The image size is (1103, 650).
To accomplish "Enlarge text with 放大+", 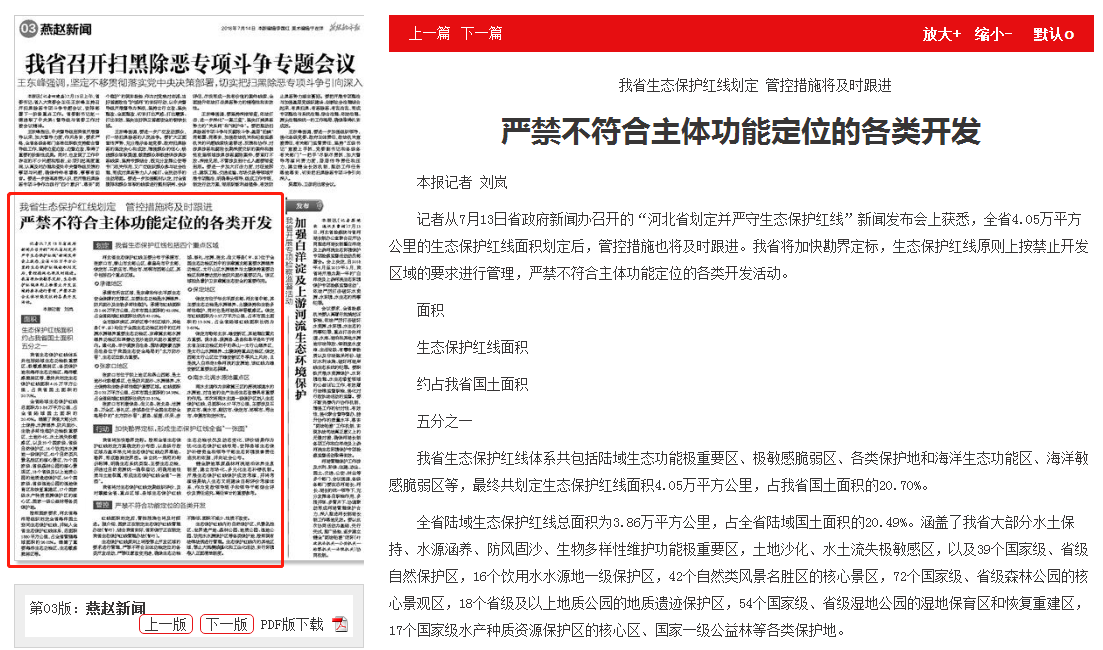I will click(x=941, y=34).
